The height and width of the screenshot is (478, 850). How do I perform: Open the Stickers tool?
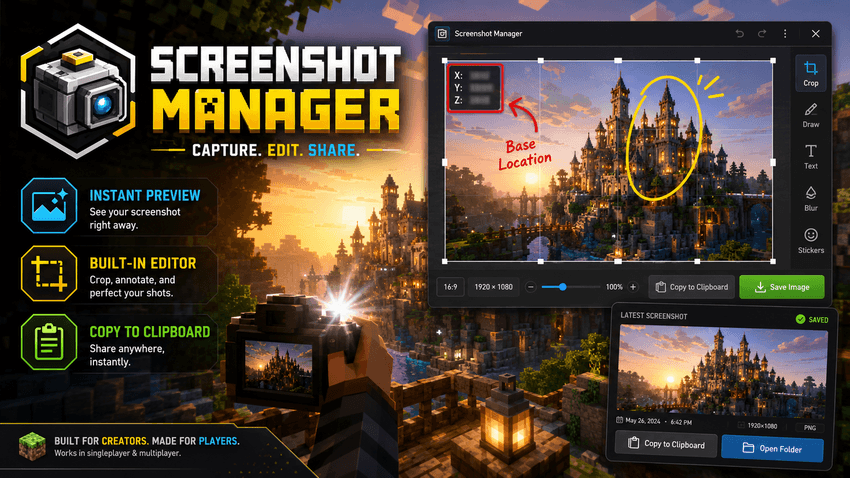click(810, 241)
